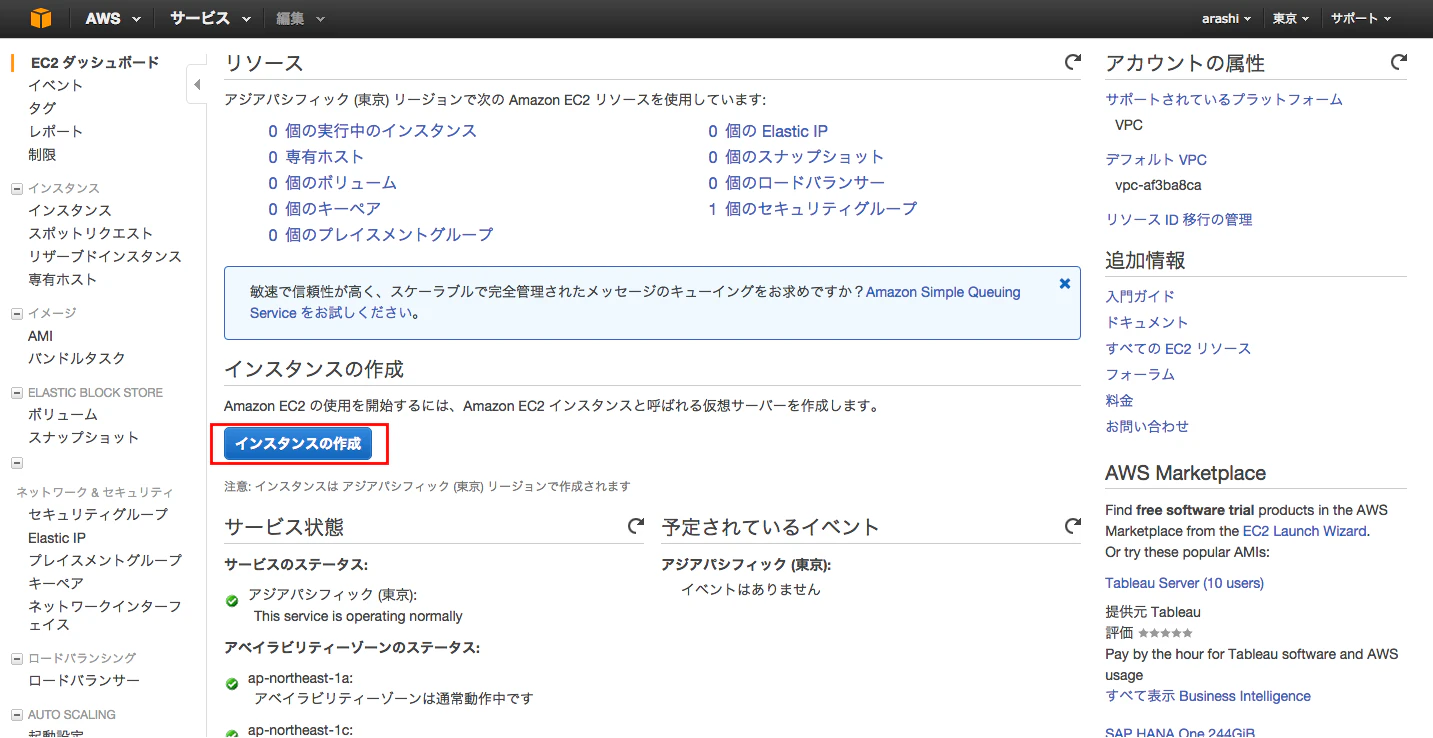Collapse the ネットワーク & セキュリティ section
This screenshot has width=1433, height=738.
pos(16,463)
